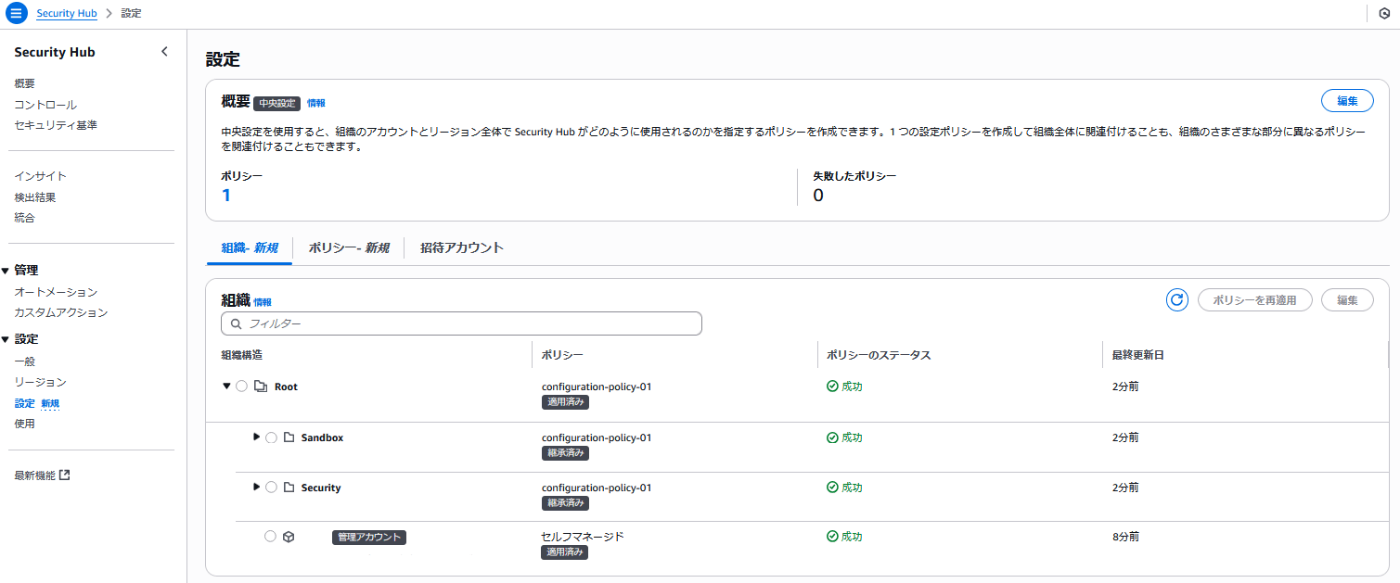The height and width of the screenshot is (583, 1400).
Task: Select the Sandbox radio button
Action: click(x=270, y=438)
